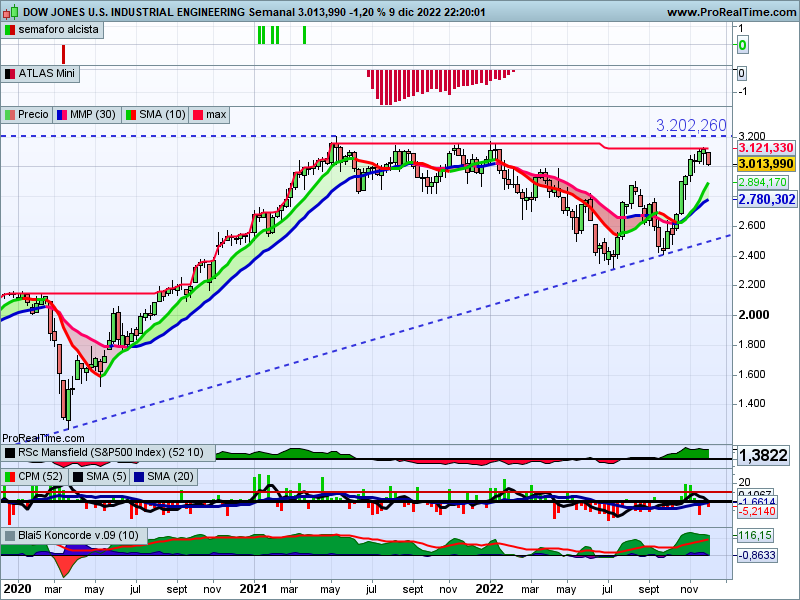Click the 116,15 Koncorde value tag

tap(755, 536)
